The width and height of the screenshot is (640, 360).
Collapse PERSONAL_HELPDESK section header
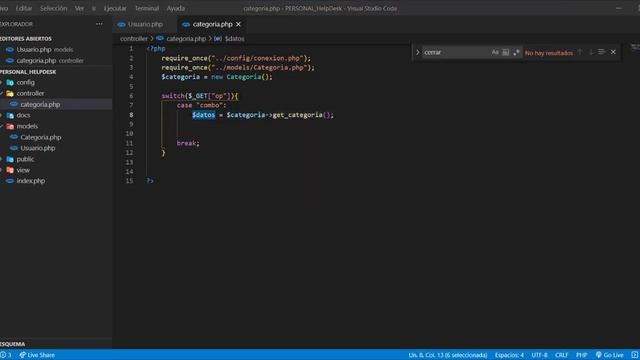56,71
